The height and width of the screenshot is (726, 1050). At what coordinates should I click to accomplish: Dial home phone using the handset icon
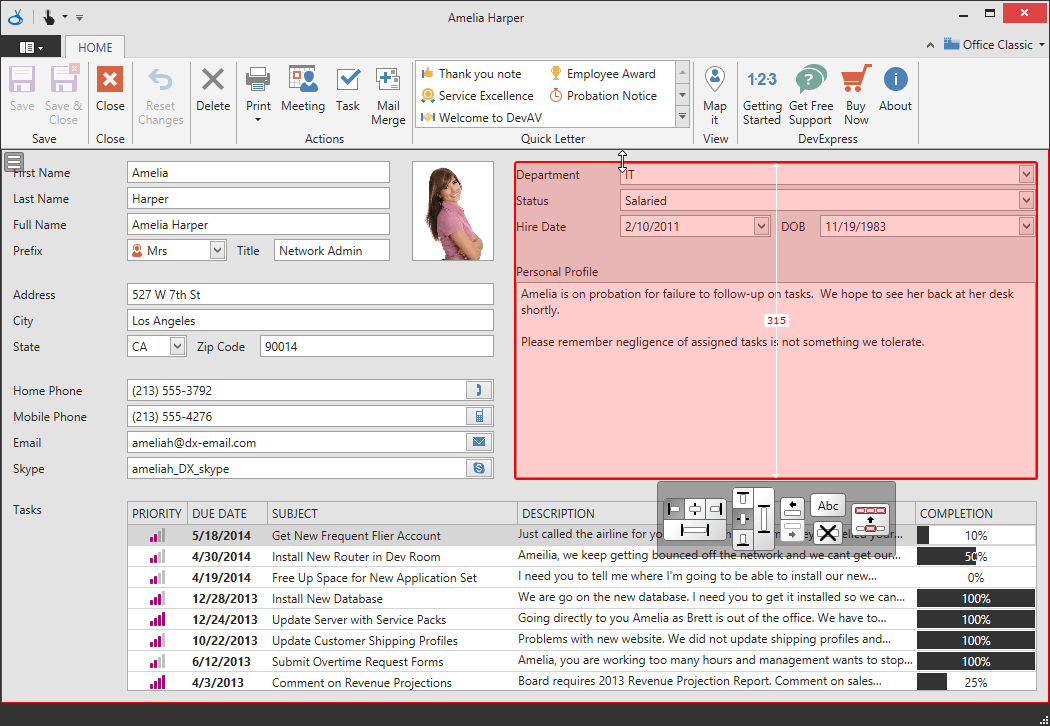pyautogui.click(x=478, y=390)
